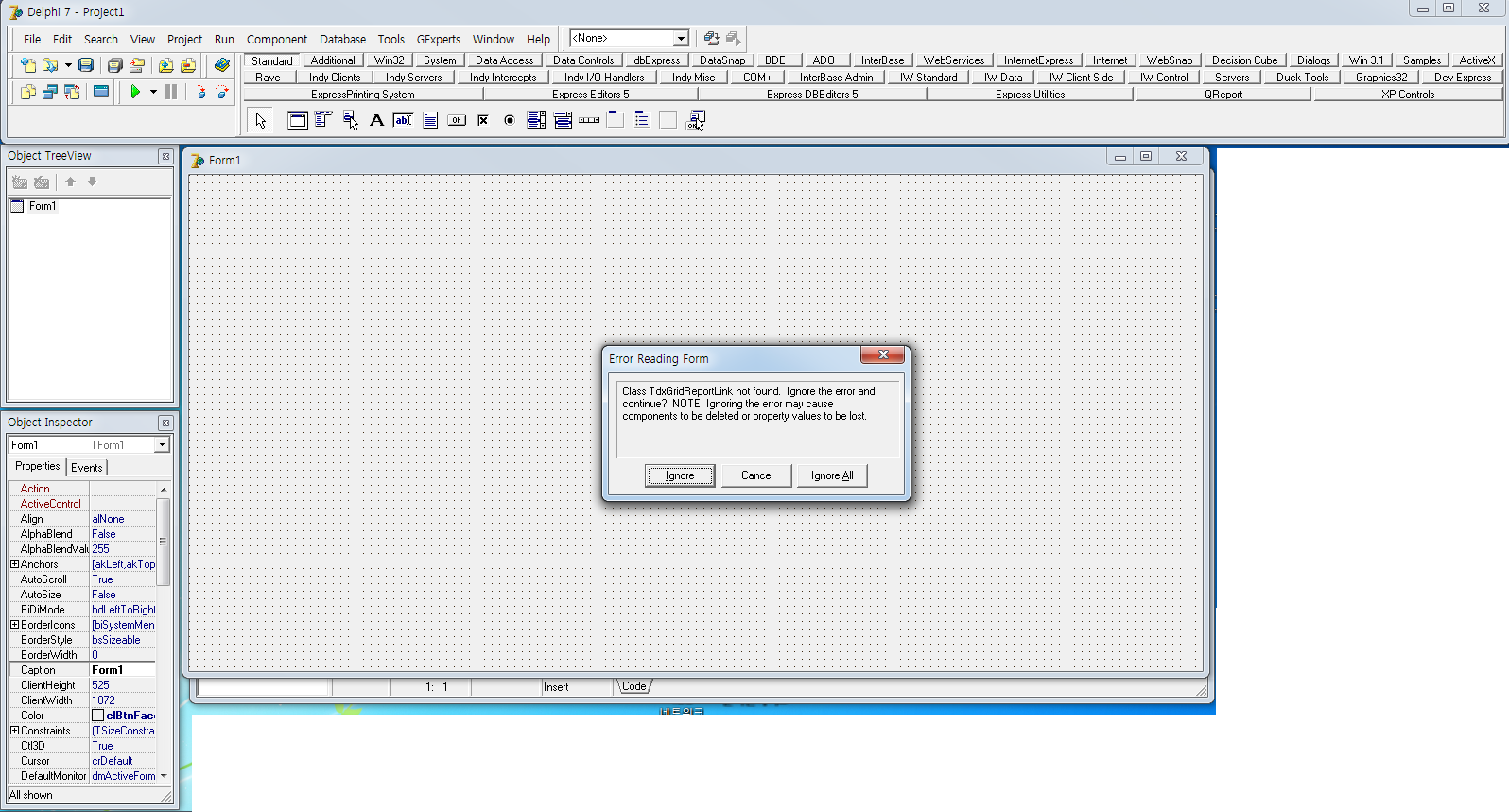Image resolution: width=1509 pixels, height=812 pixels.
Task: Open the Component menu
Action: [276, 39]
